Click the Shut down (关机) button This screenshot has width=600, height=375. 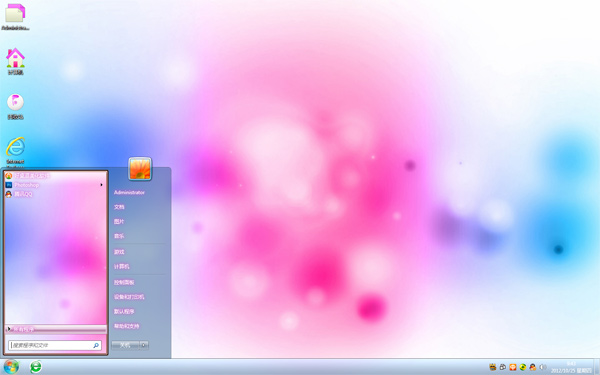[125, 345]
